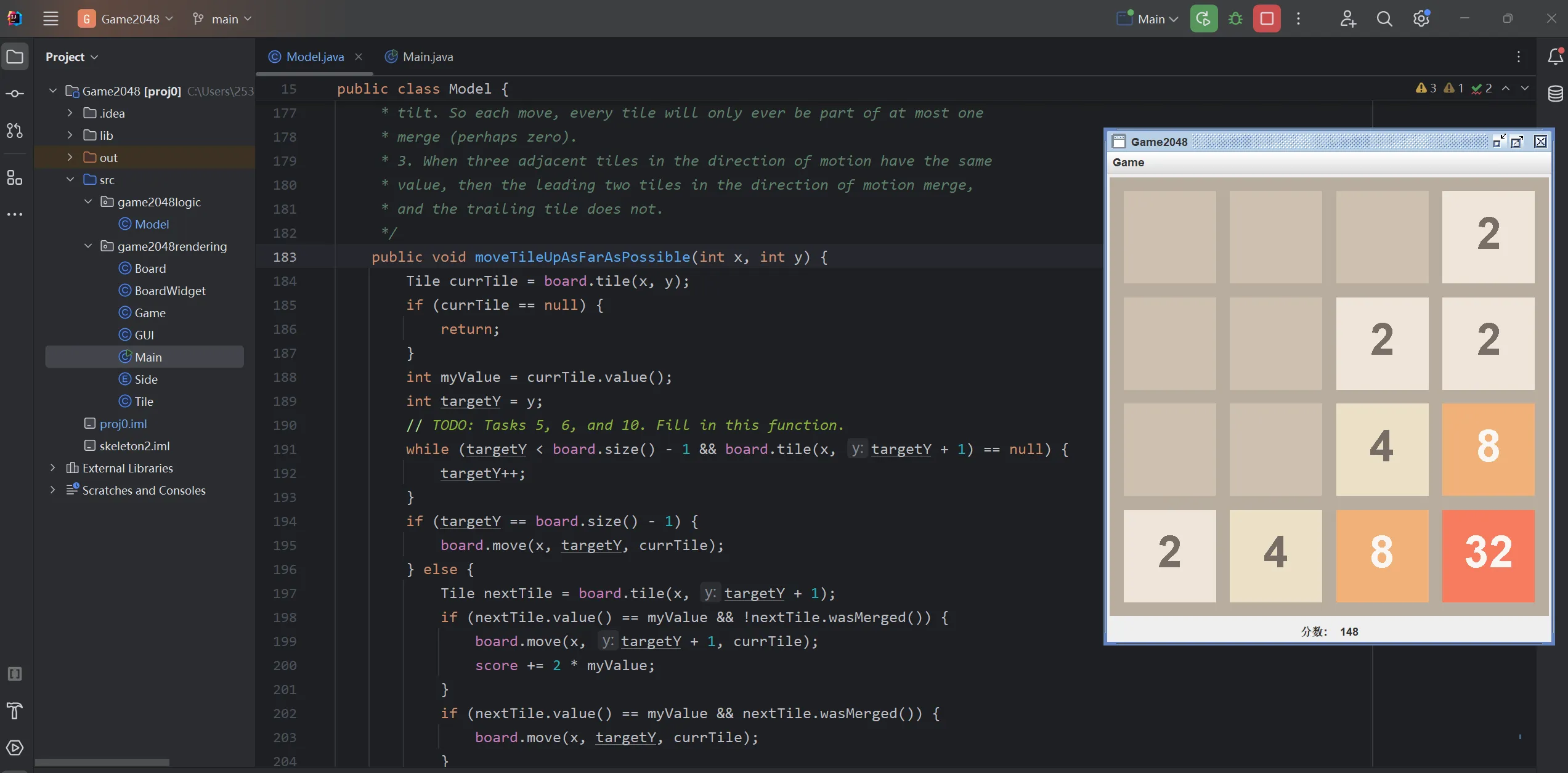This screenshot has height=773, width=1568.
Task: Start debugging with the bug icon
Action: (x=1235, y=18)
